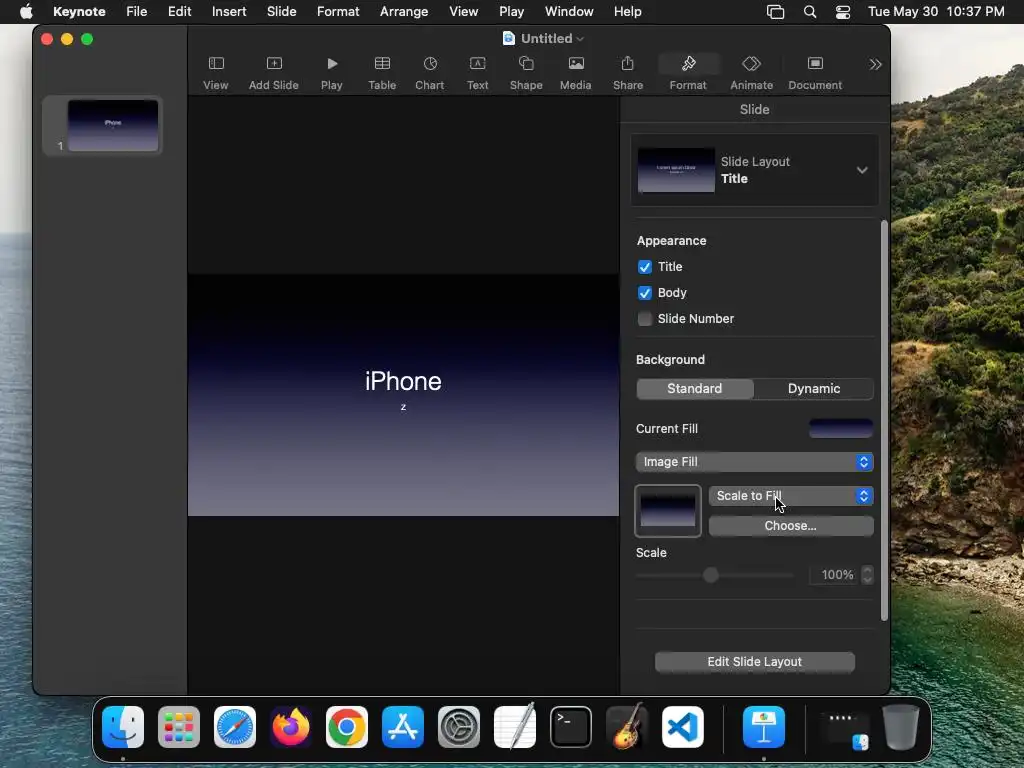Click the image fill preview well
Screen dimensions: 1024x768
pyautogui.click(x=668, y=511)
